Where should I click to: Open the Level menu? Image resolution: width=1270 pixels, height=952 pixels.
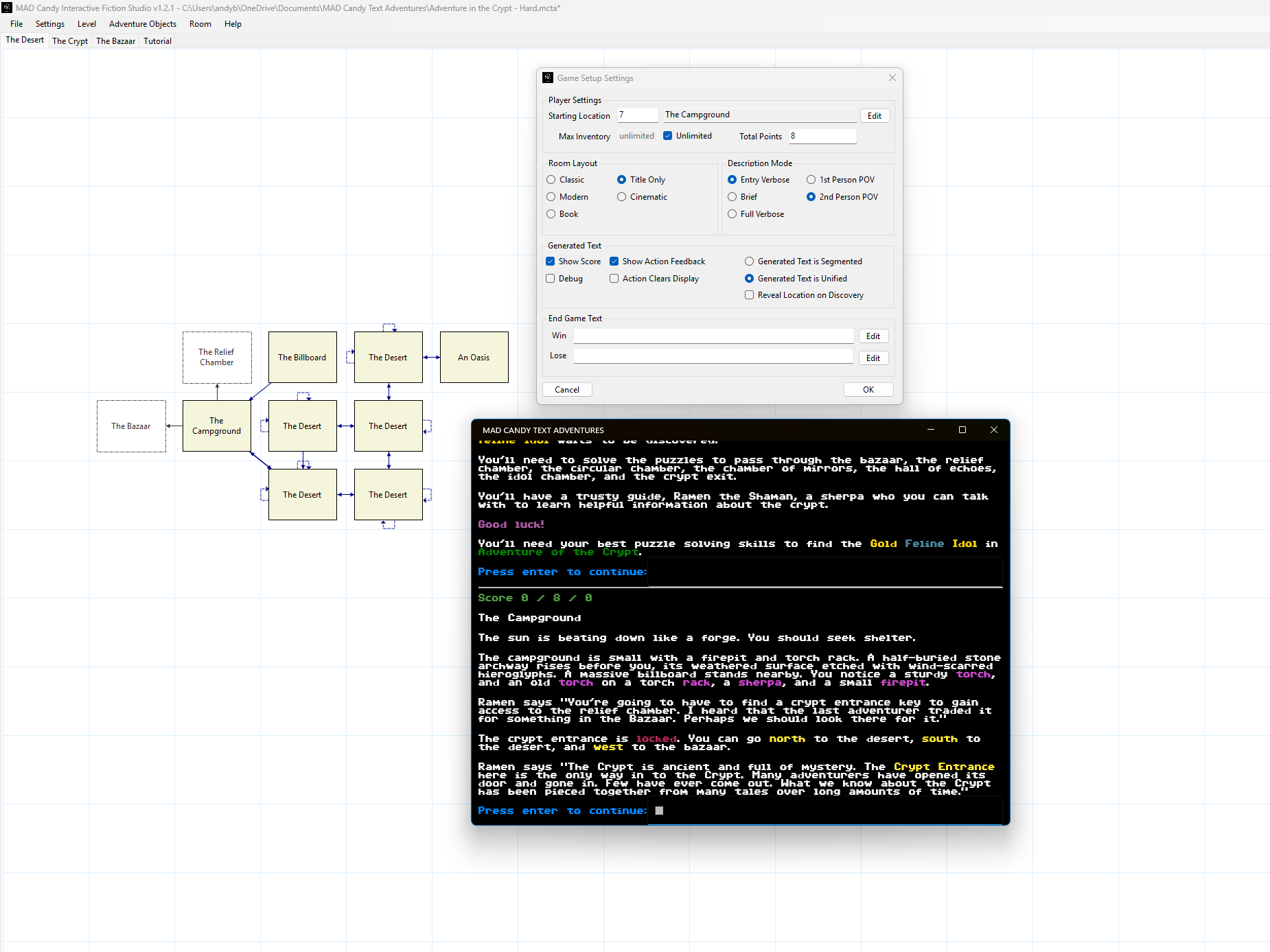click(86, 24)
